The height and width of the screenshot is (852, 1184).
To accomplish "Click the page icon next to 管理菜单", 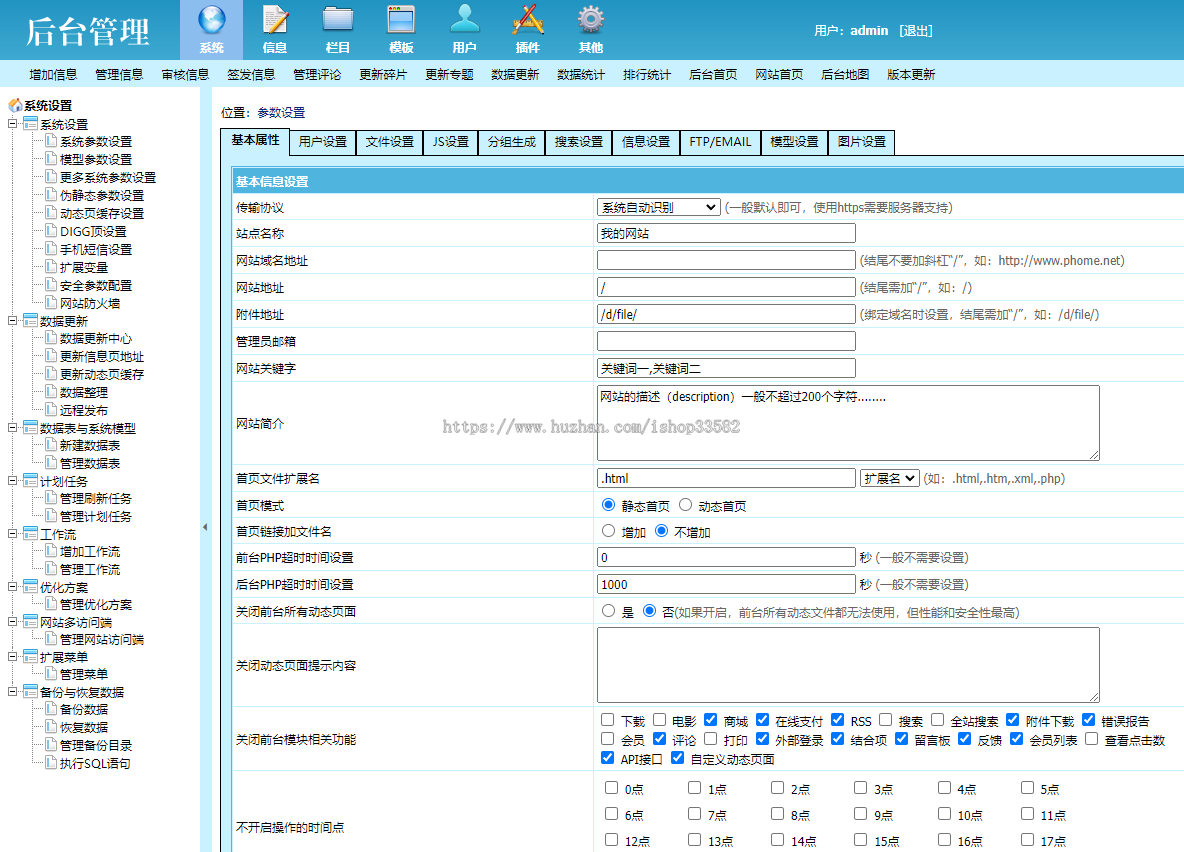I will [x=51, y=673].
